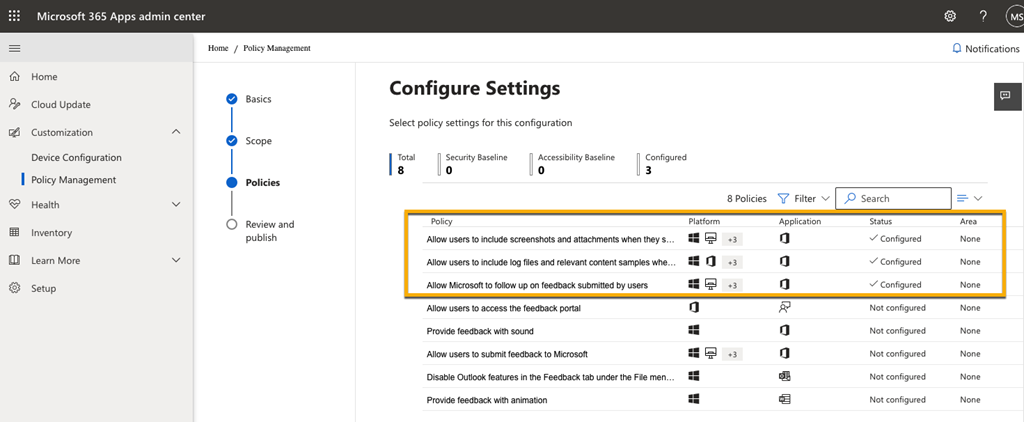Open Cloud Update page
The image size is (1024, 422).
tap(61, 105)
